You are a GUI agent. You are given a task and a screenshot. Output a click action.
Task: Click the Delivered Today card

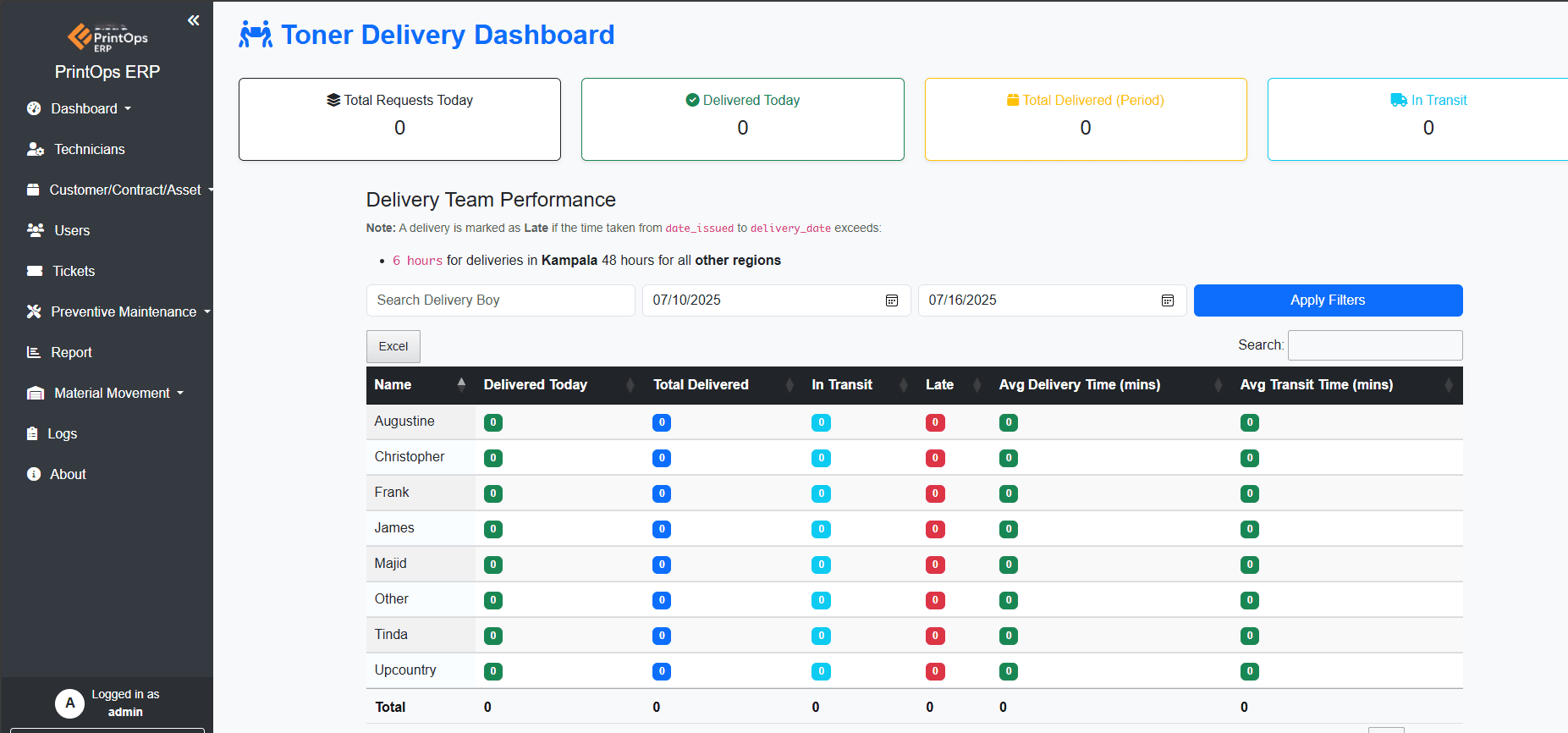click(743, 119)
